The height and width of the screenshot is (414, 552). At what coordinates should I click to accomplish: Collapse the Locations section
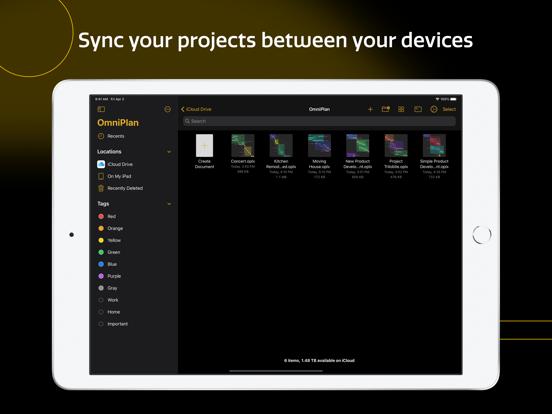169,152
